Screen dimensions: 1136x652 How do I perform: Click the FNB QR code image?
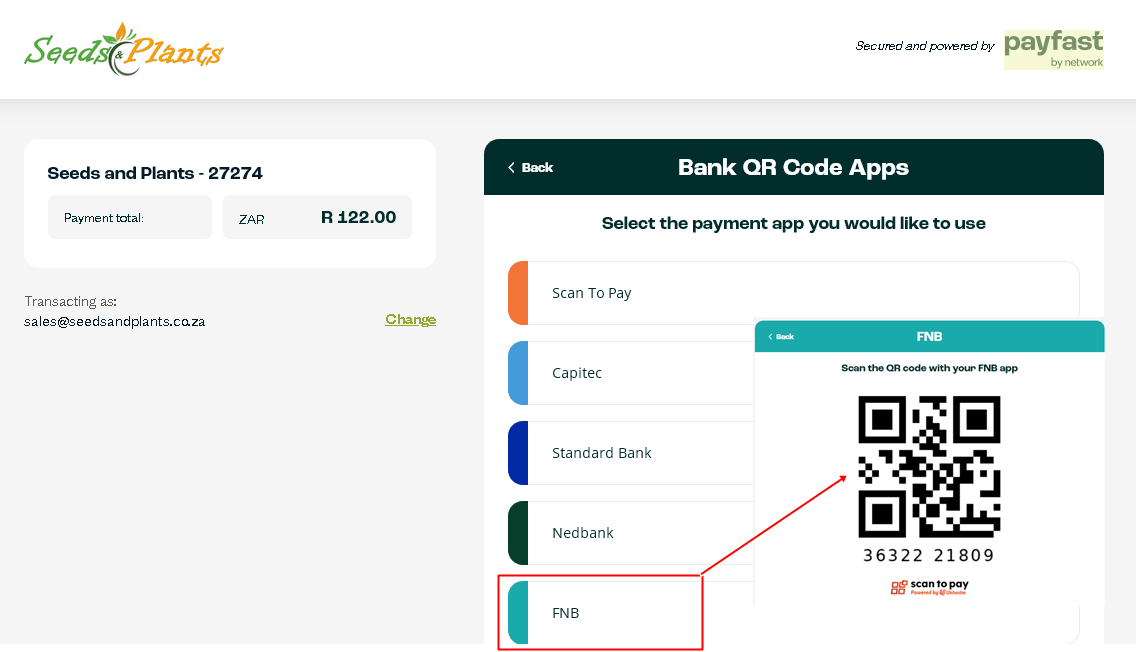(x=930, y=467)
